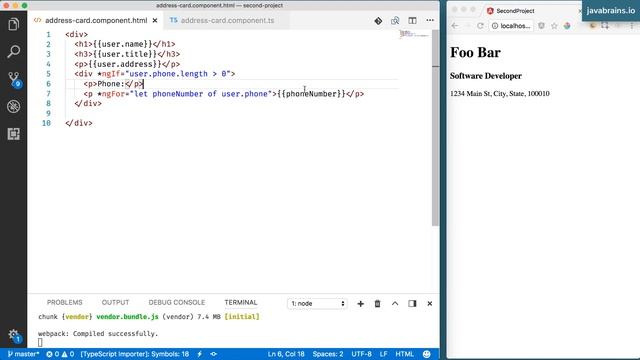
Task: Bookmark the page with the star icon
Action: pos(554,26)
